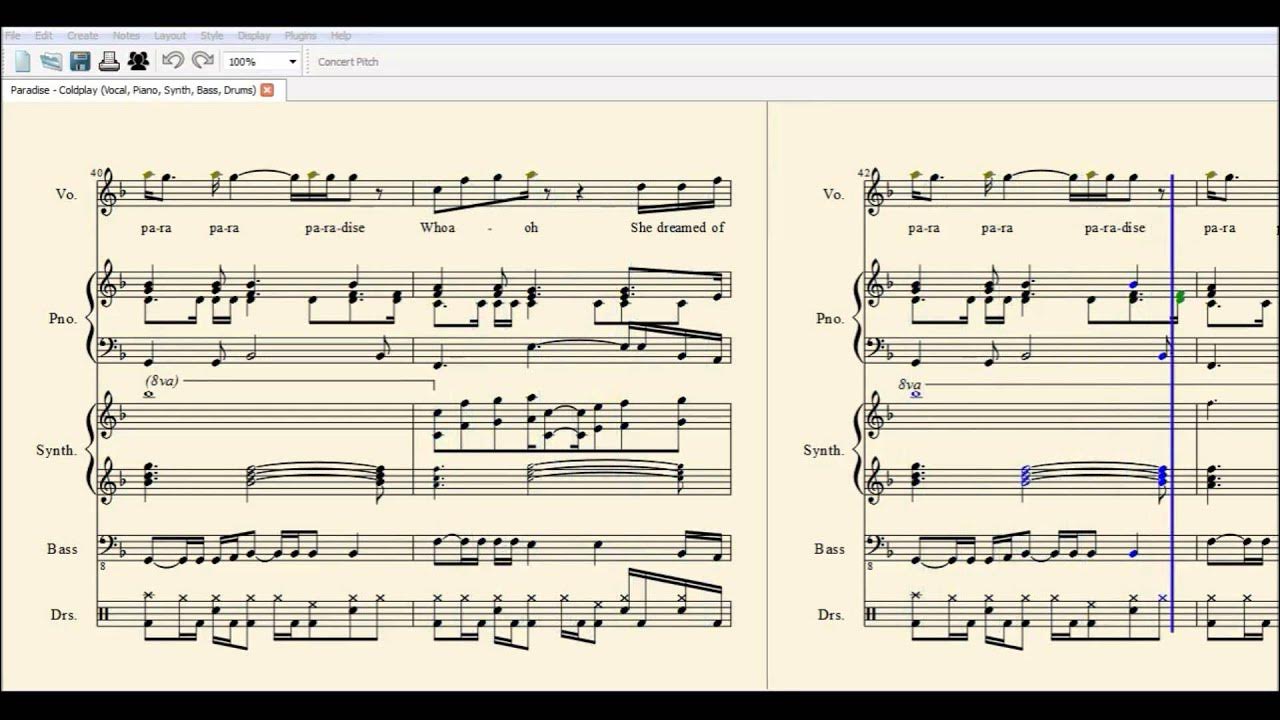Open the File menu
The height and width of the screenshot is (720, 1280).
pos(13,36)
